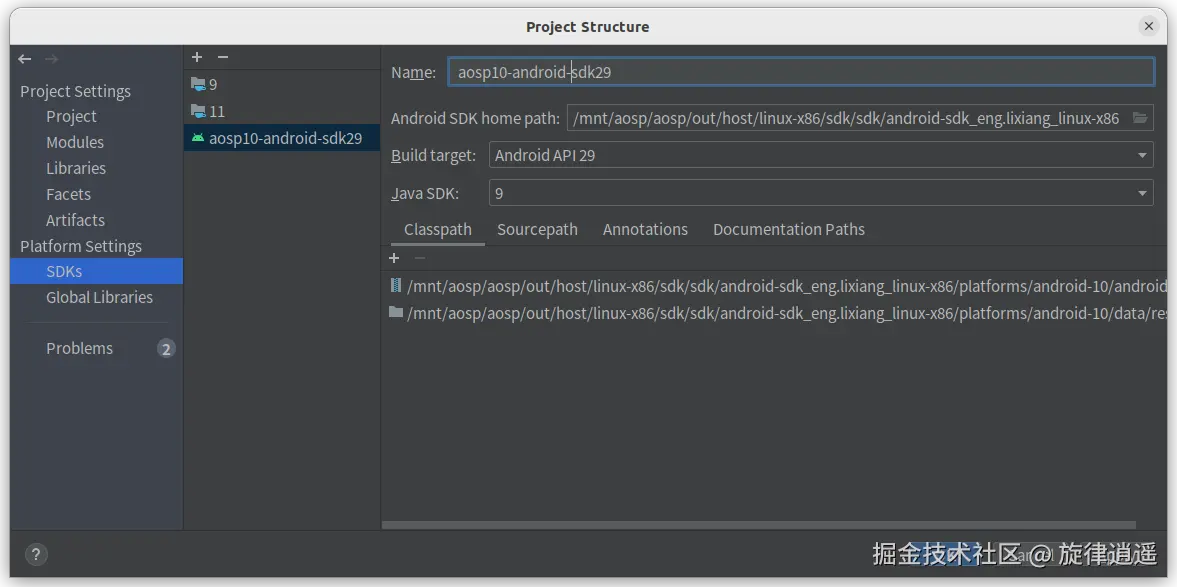Open the Annotations tab
The image size is (1177, 587).
[x=645, y=230]
